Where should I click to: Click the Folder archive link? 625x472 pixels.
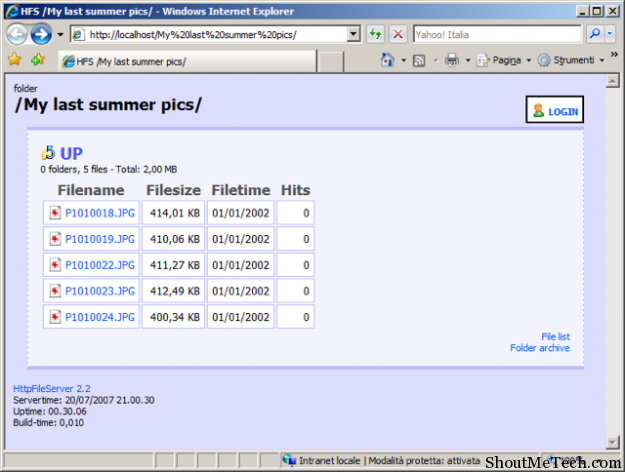pyautogui.click(x=540, y=348)
